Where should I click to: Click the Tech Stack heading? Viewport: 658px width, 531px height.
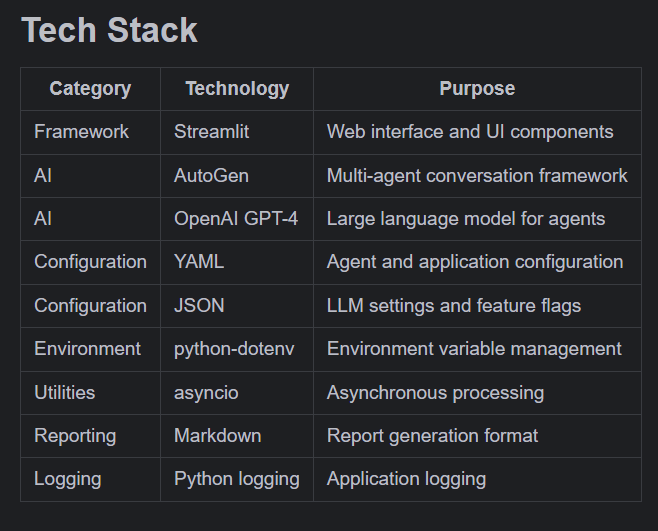pyautogui.click(x=109, y=30)
